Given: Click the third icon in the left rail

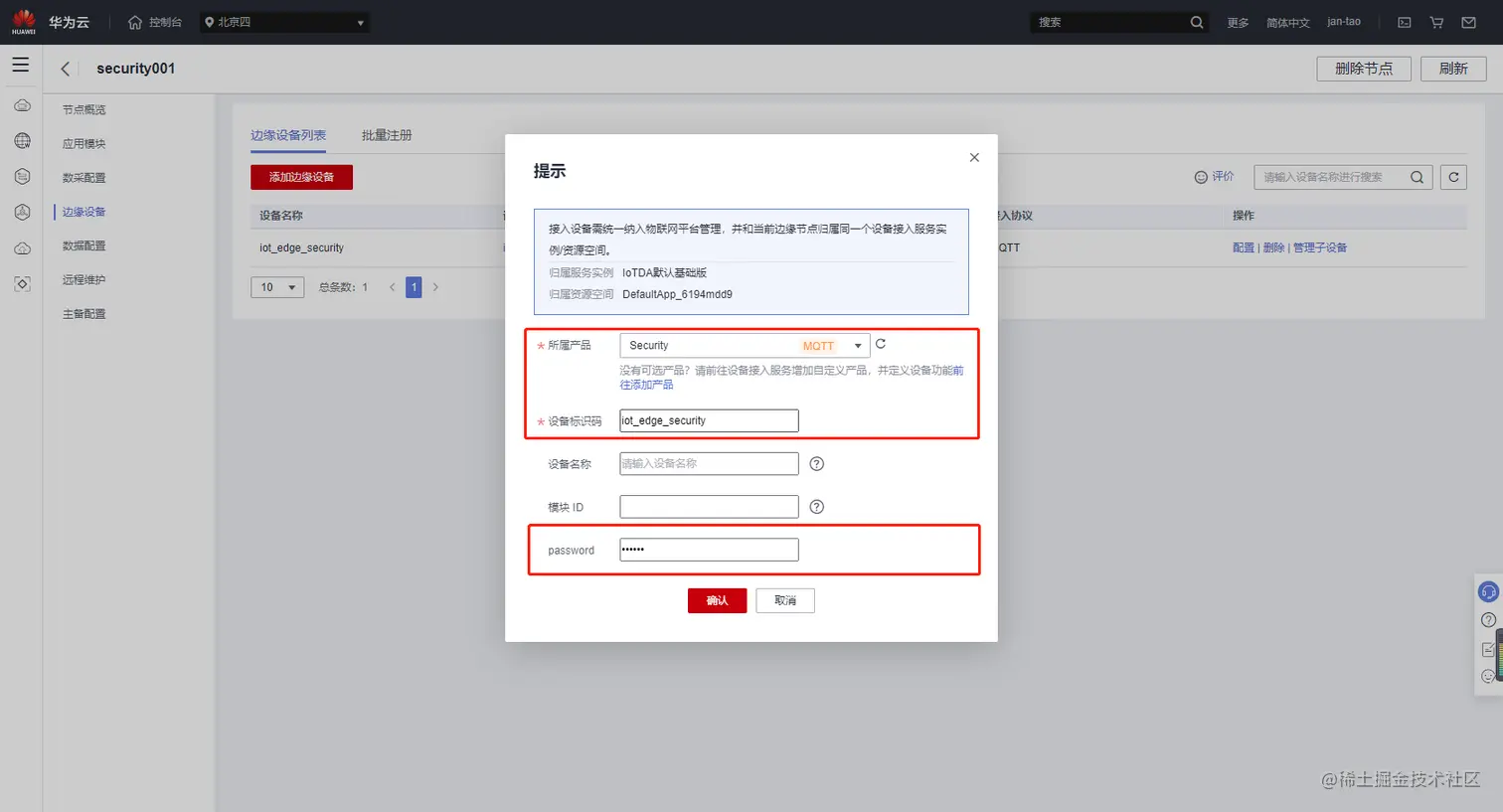Looking at the screenshot, I should [22, 177].
